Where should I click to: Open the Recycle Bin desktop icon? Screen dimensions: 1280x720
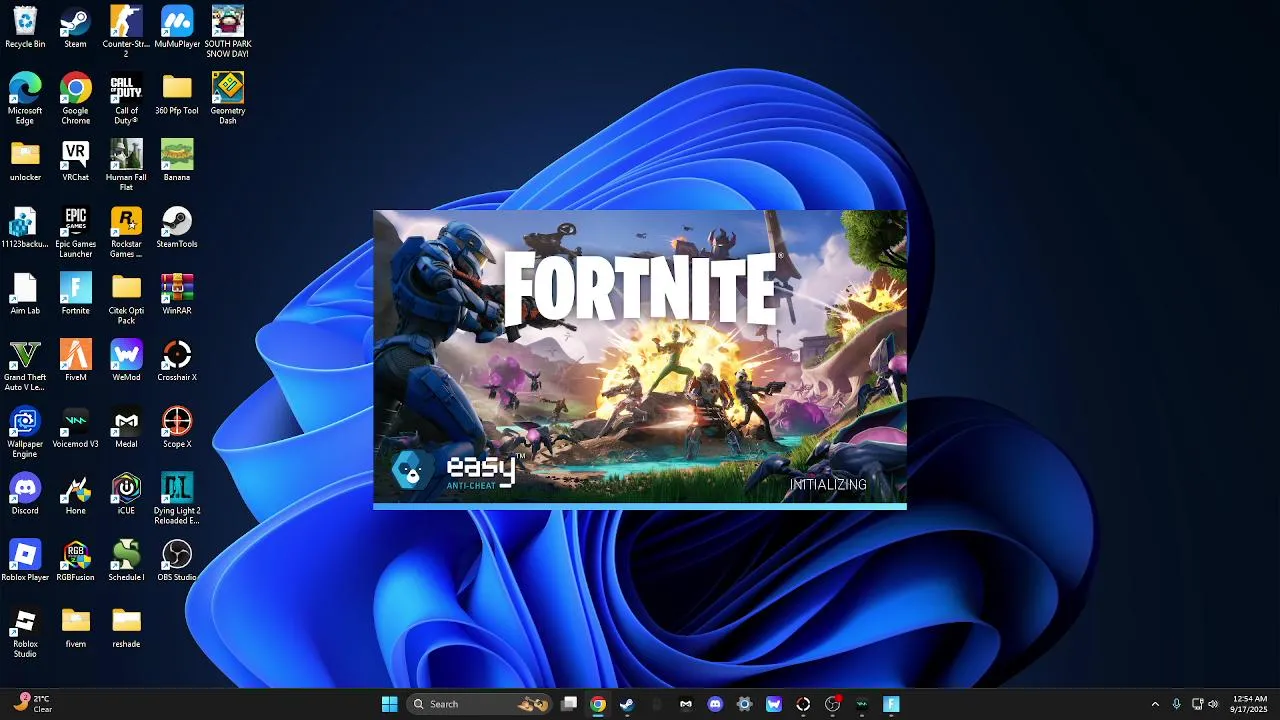(x=25, y=27)
